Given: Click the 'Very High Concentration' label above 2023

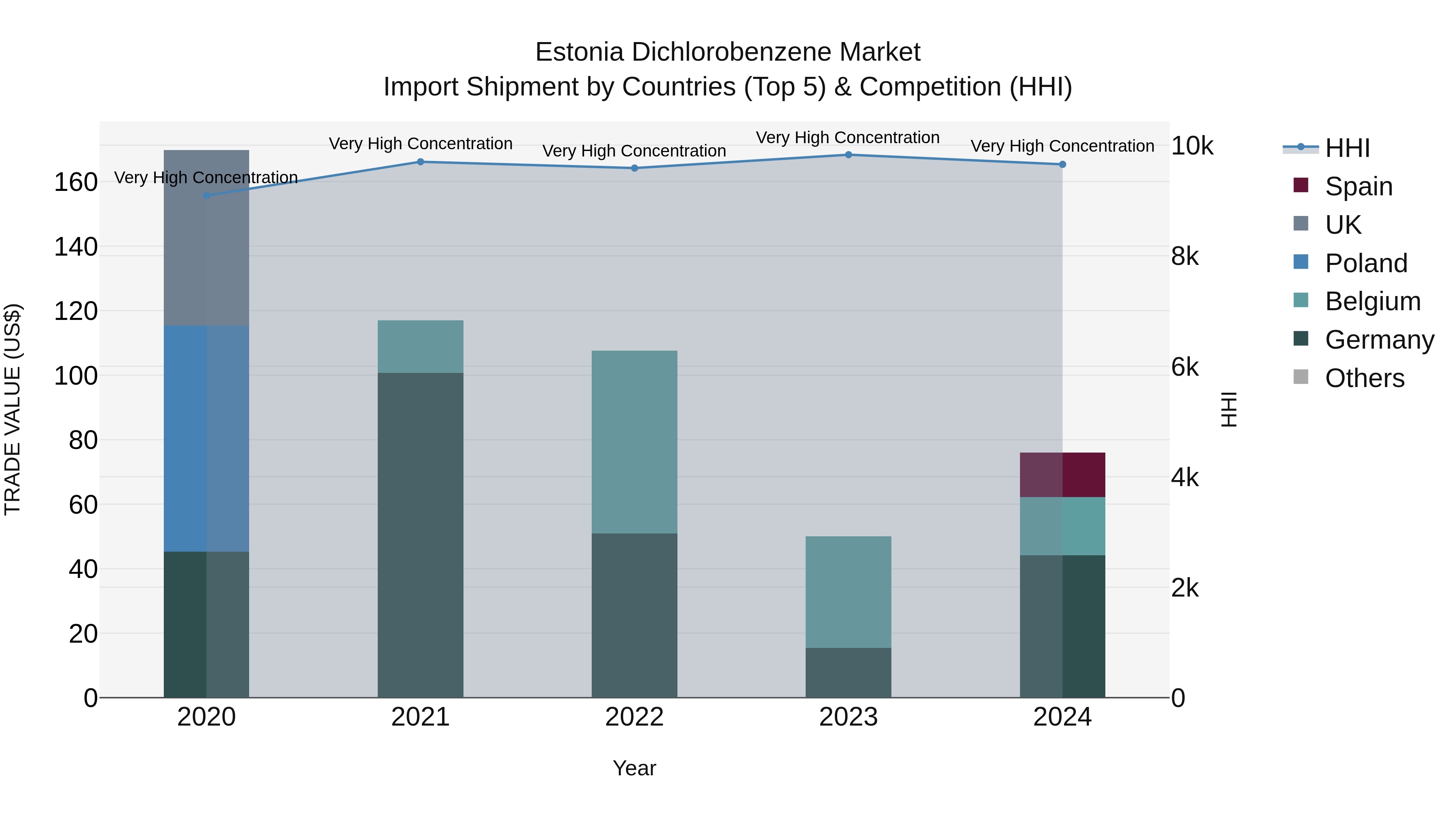Looking at the screenshot, I should pyautogui.click(x=848, y=138).
